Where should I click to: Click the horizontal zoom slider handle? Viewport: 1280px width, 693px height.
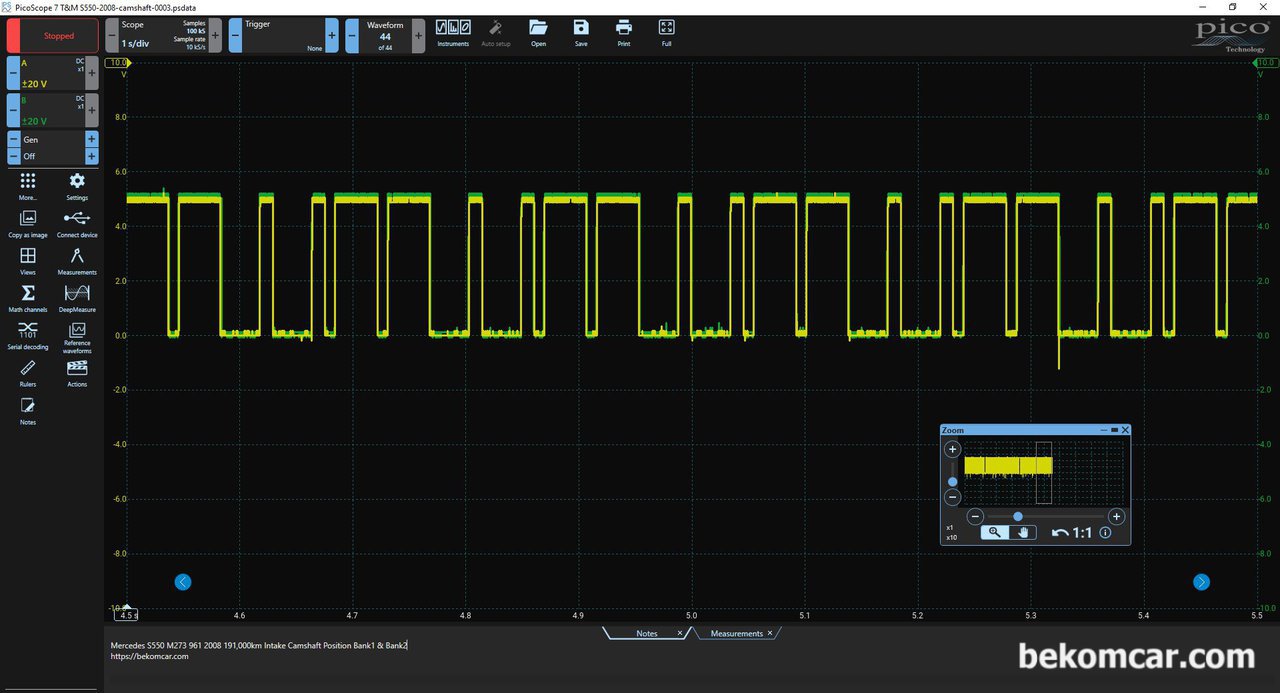pos(1018,516)
